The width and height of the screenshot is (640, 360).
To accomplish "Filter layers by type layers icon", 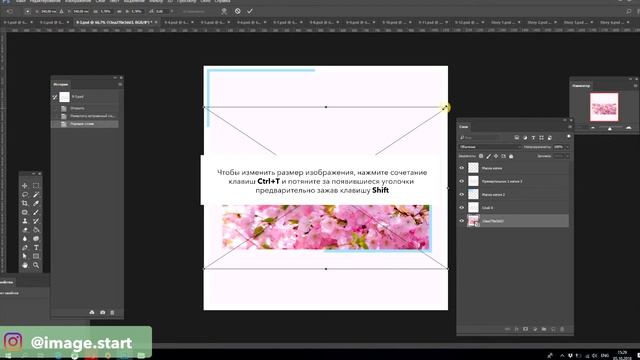I will [x=533, y=138].
